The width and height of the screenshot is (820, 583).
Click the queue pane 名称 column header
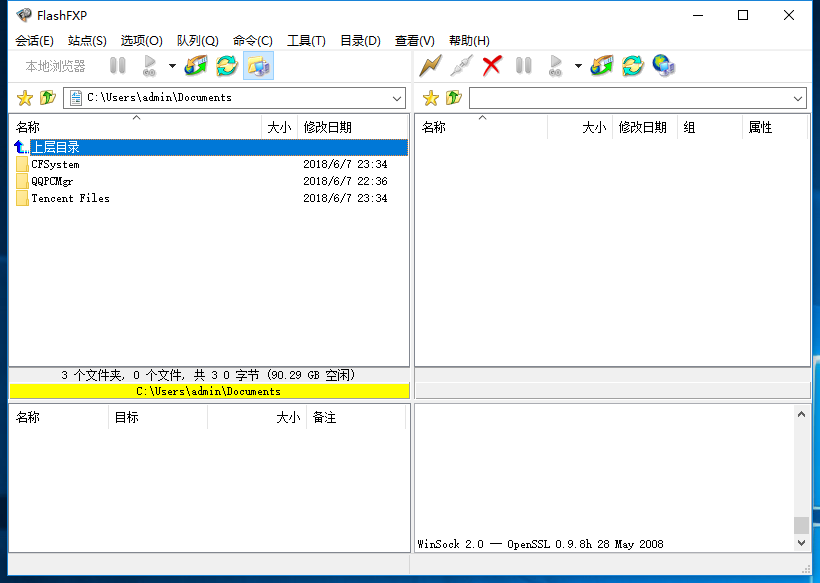(x=59, y=417)
